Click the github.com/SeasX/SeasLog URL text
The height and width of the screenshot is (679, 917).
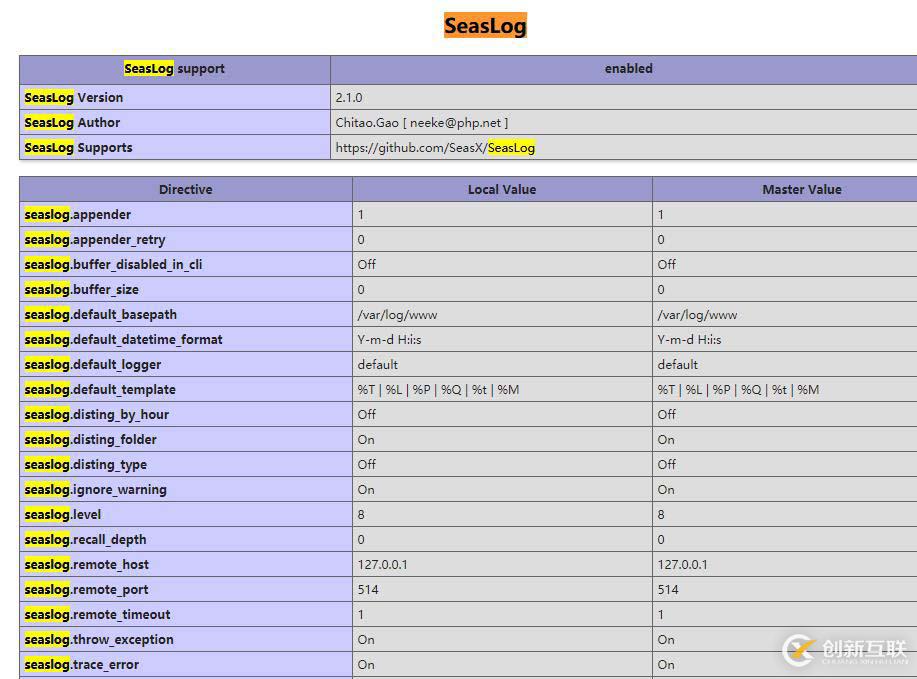tap(435, 148)
